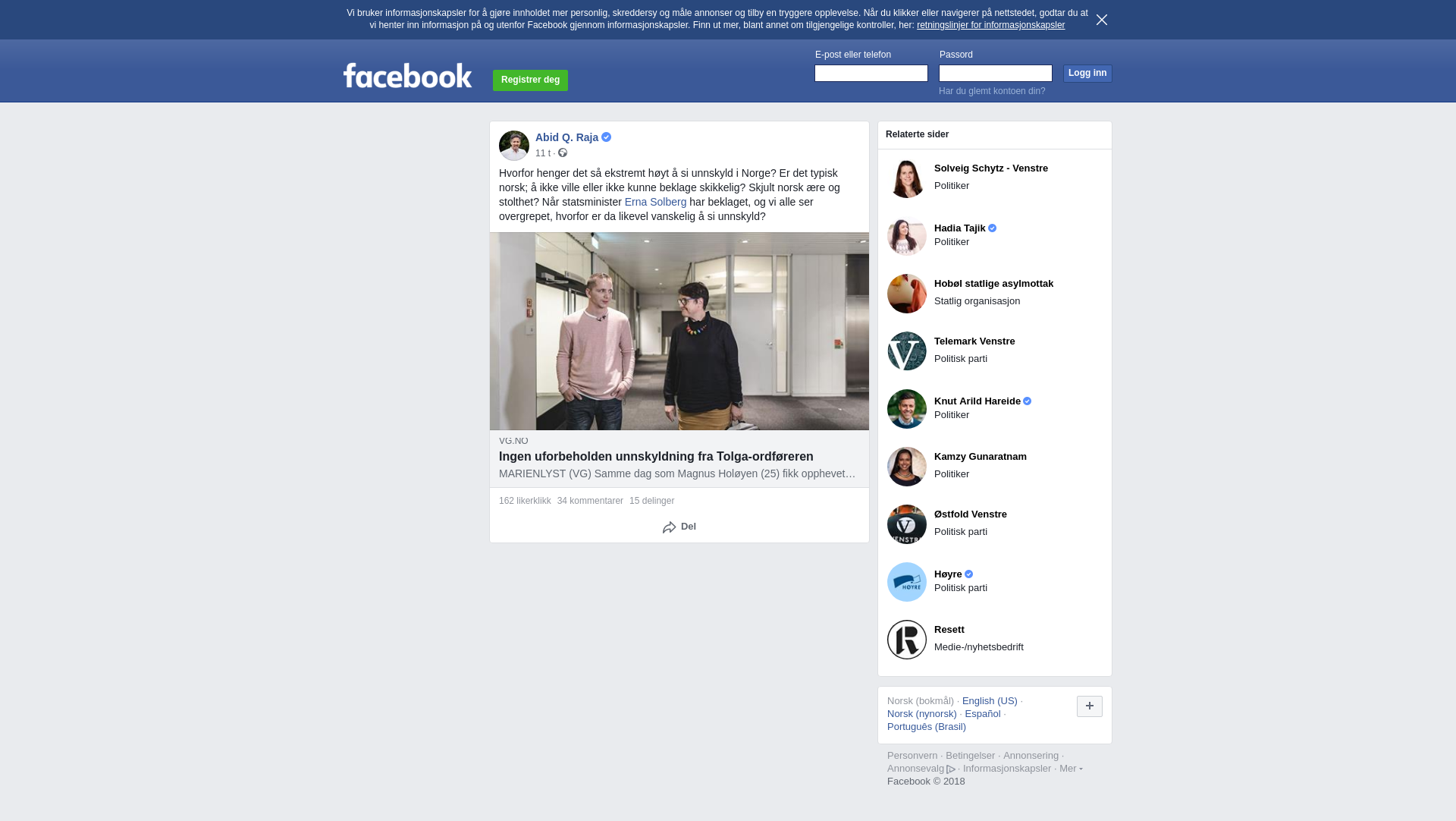Open Har du glemt kontoen din link
1456x821 pixels.
click(x=992, y=91)
